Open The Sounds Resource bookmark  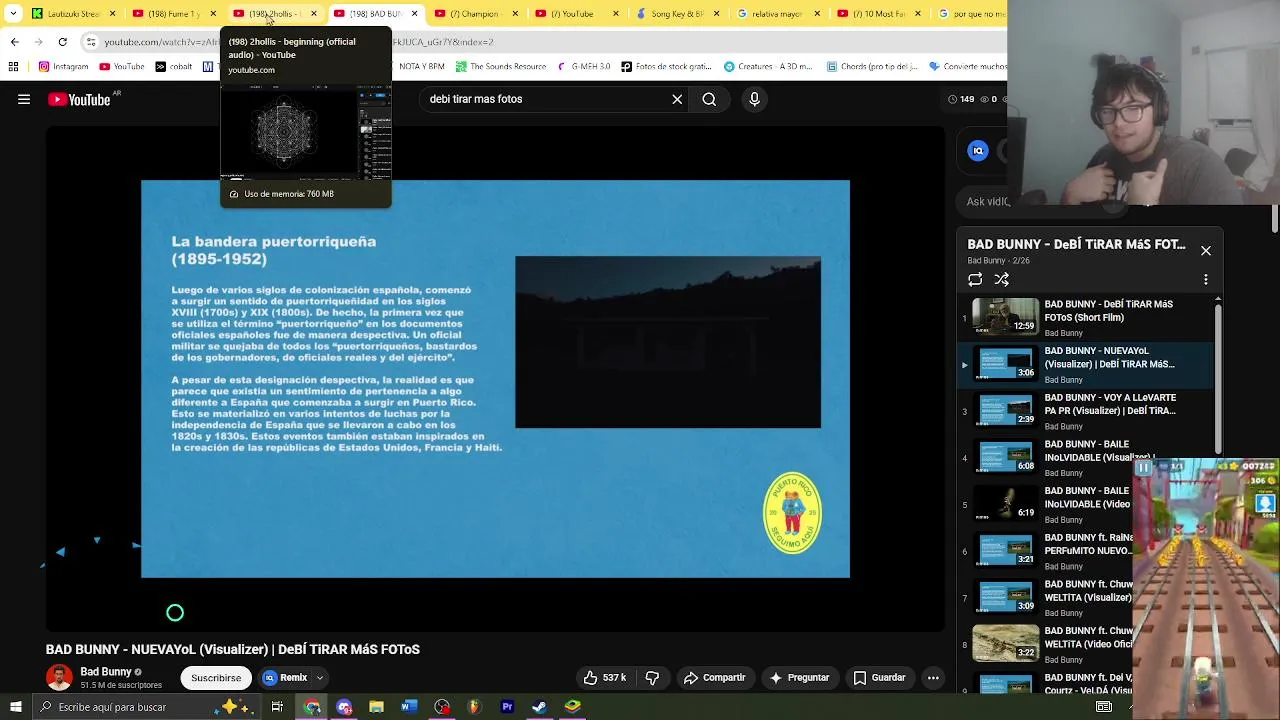point(501,67)
